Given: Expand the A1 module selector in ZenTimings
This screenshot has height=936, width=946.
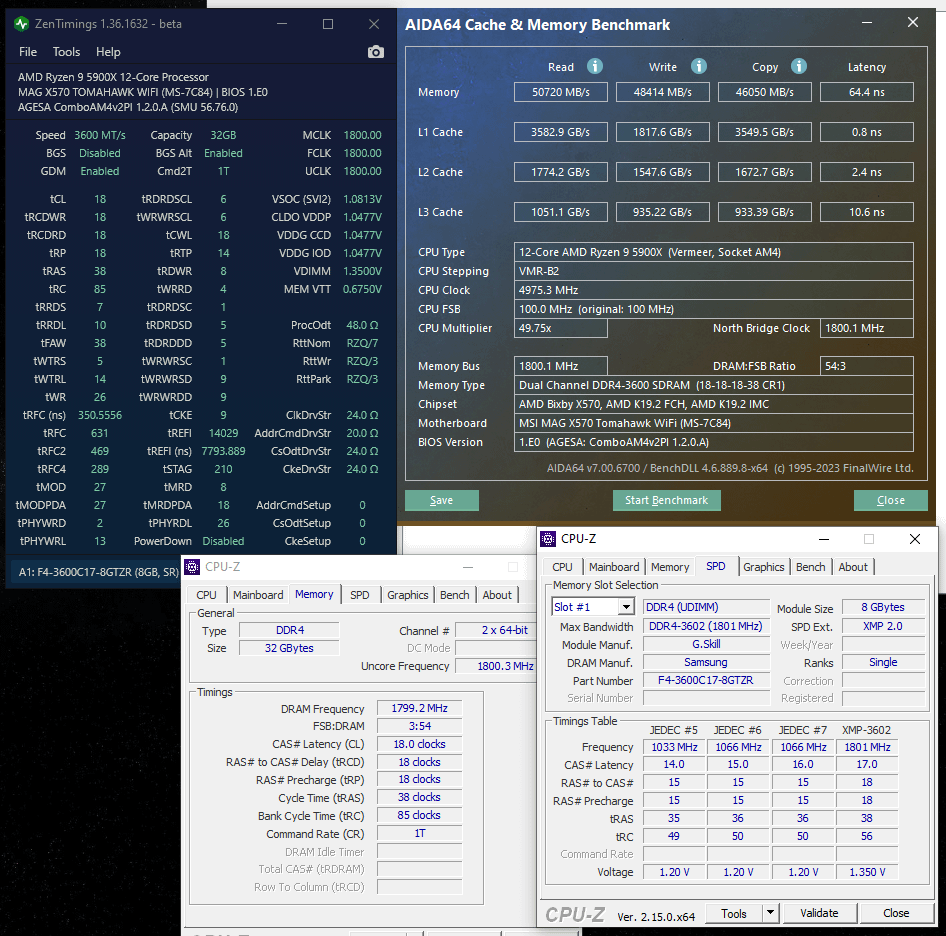Looking at the screenshot, I should click(98, 571).
